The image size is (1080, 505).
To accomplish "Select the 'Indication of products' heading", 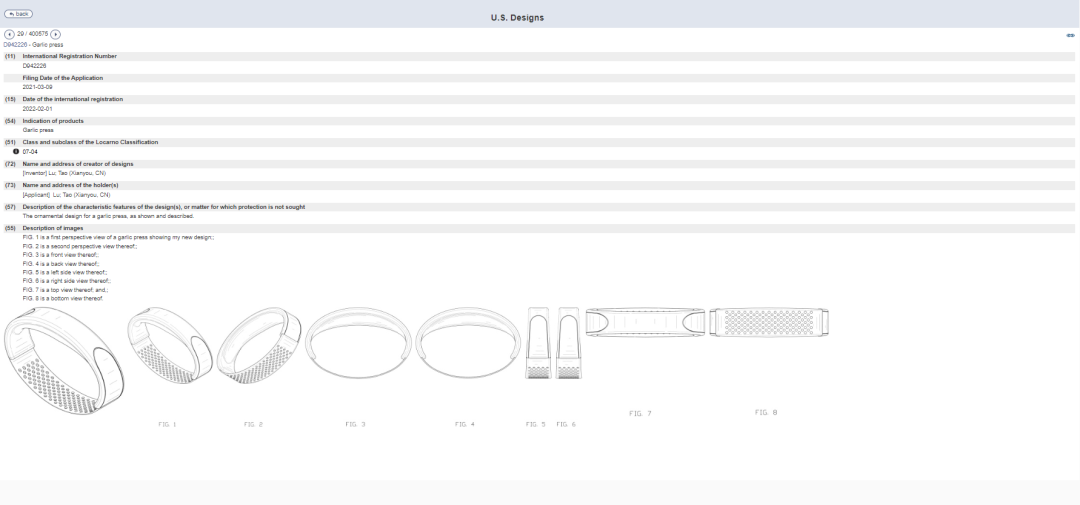I will [x=53, y=121].
